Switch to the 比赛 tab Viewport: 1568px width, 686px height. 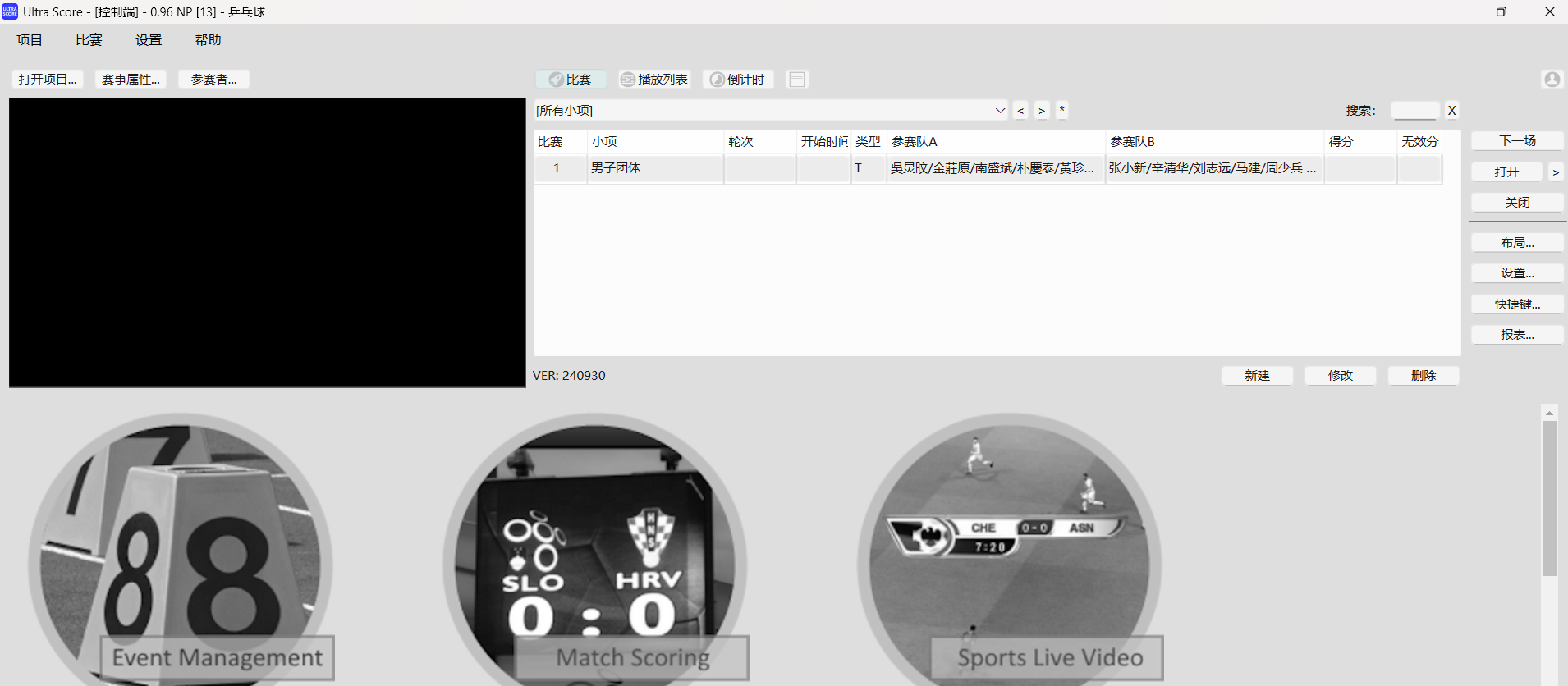[x=571, y=80]
